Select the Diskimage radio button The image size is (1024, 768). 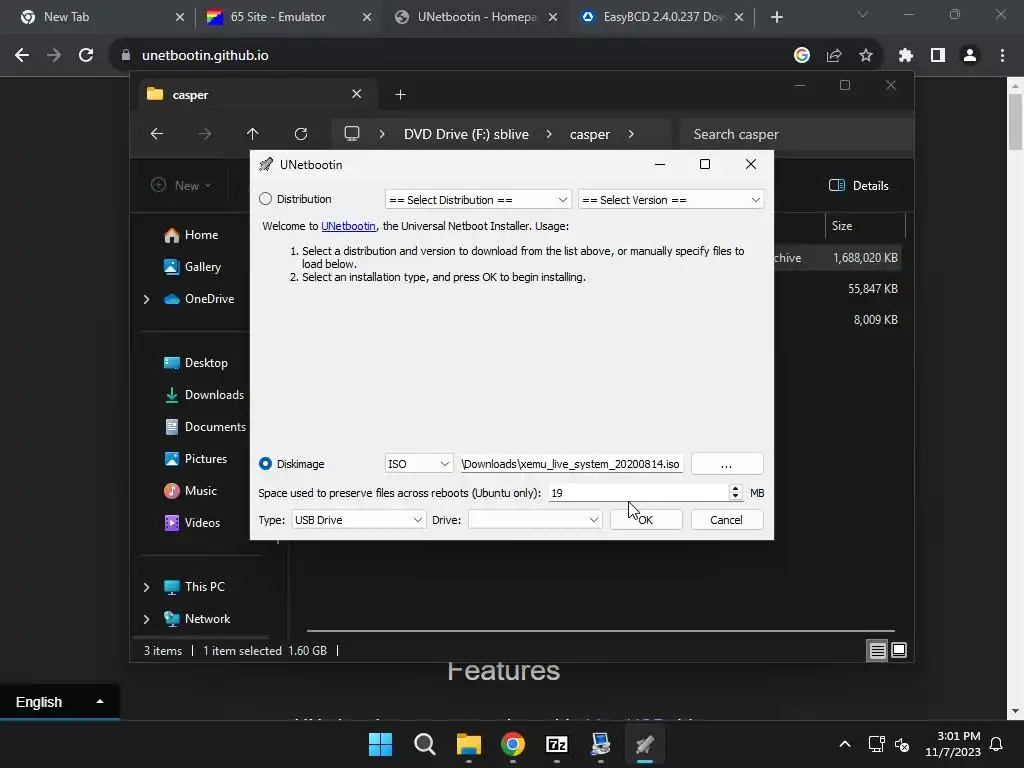265,464
